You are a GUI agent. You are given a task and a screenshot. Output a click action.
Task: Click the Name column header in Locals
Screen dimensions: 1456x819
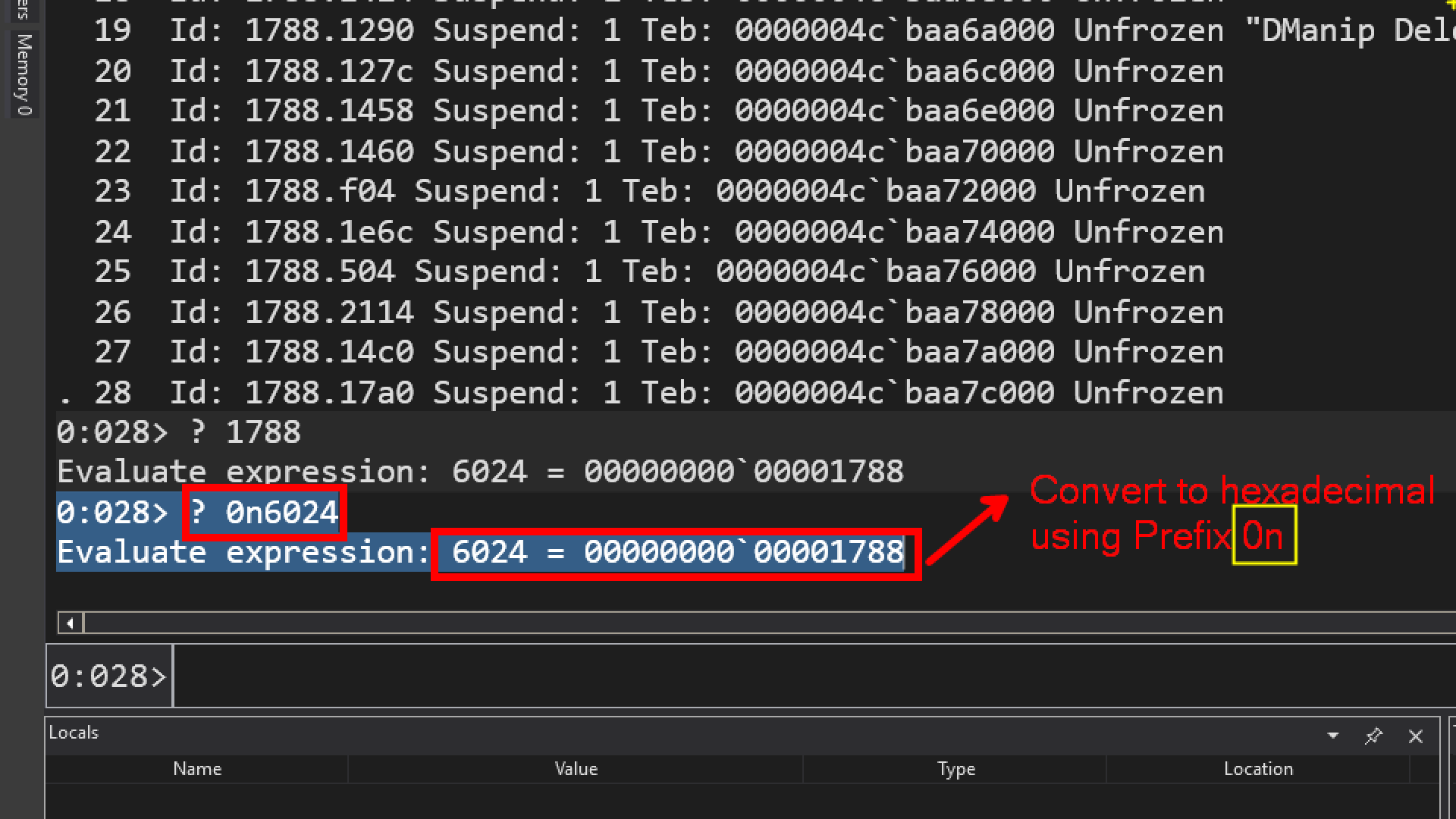point(197,769)
